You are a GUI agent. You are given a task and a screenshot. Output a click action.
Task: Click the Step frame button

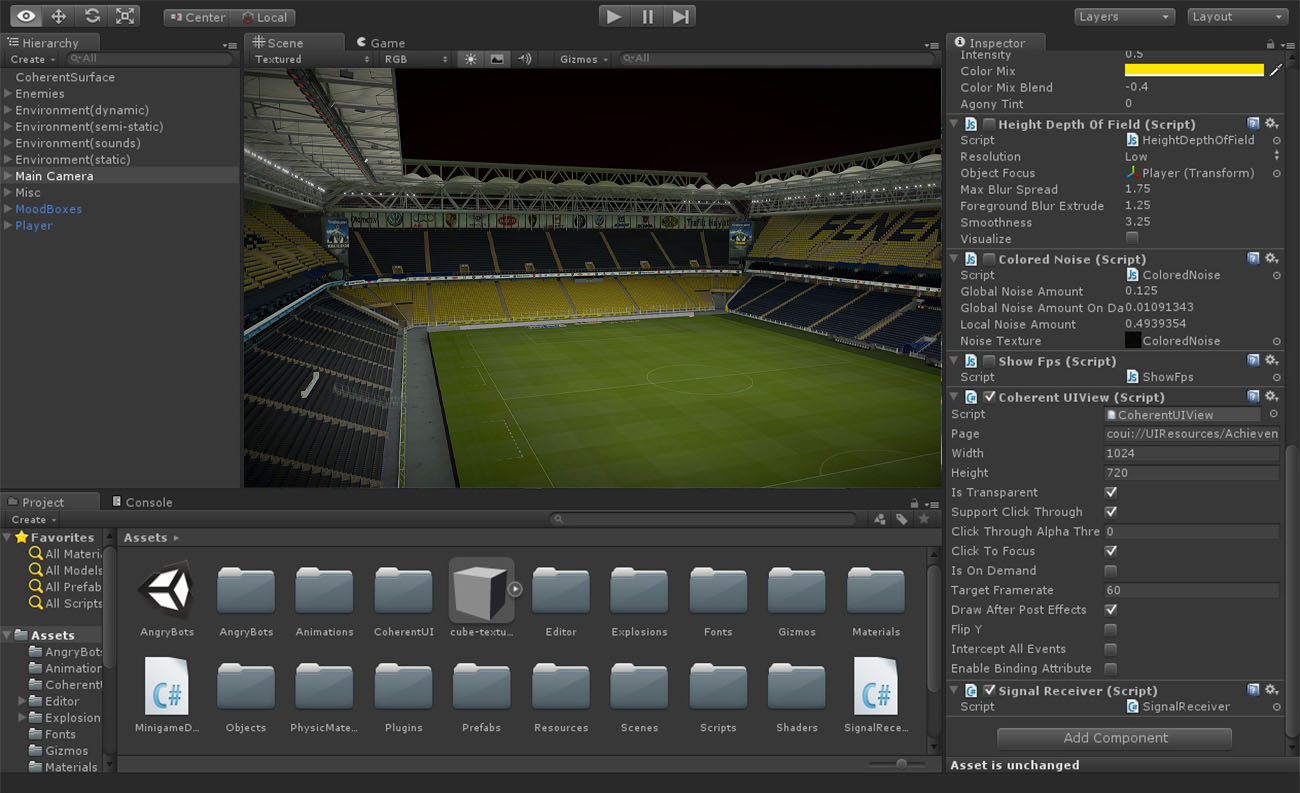point(680,16)
